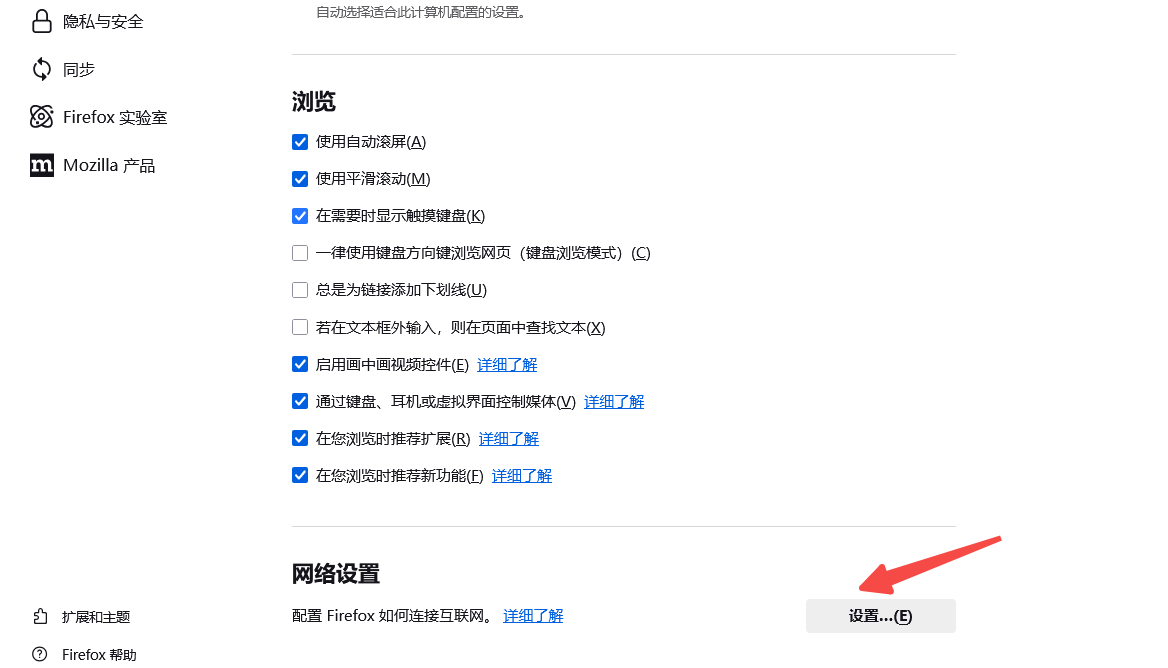
Task: Click the lock icon for 隐私与安全
Action: click(x=42, y=21)
